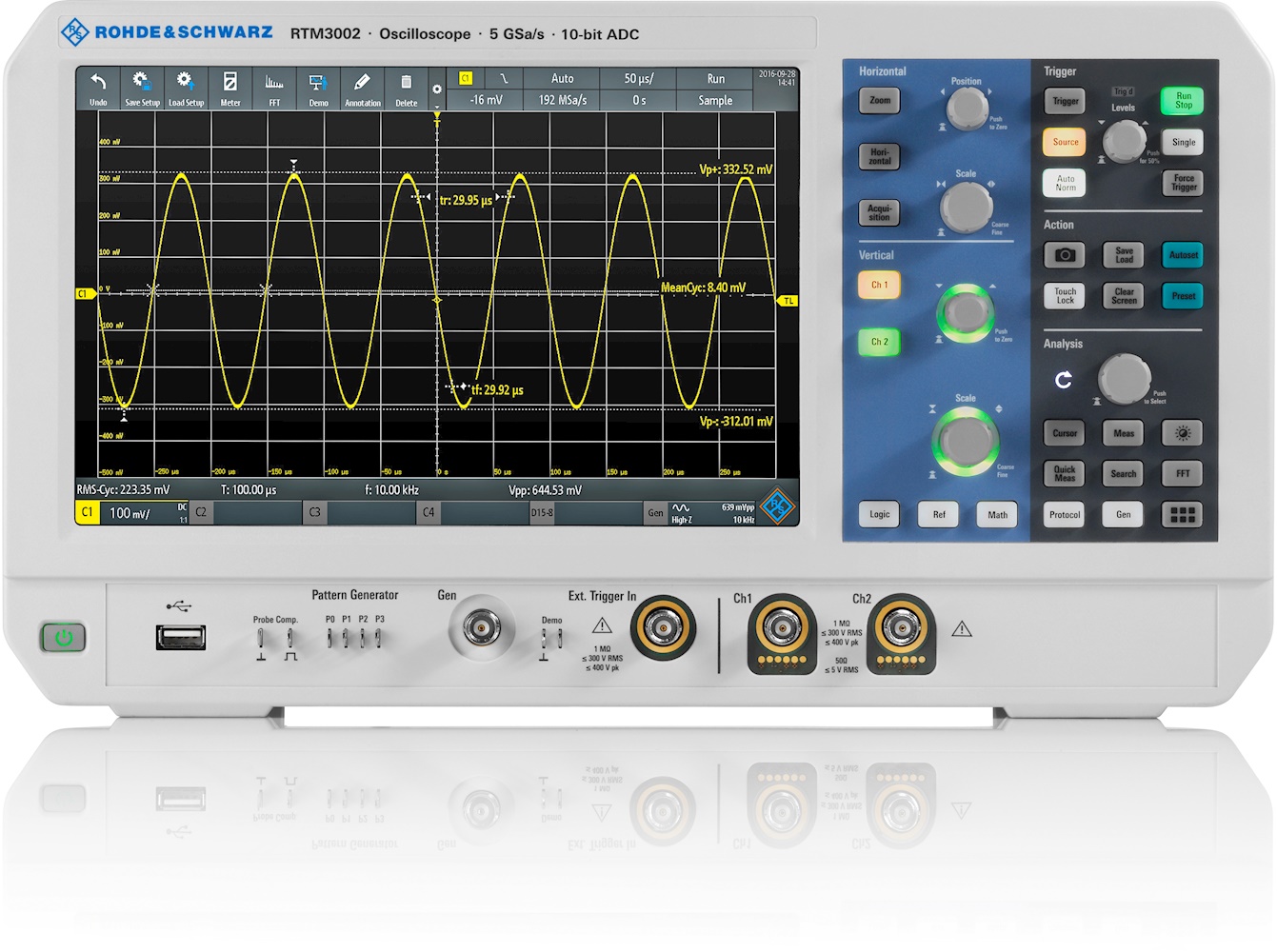Push the Horizontal Scale knob

[966, 207]
